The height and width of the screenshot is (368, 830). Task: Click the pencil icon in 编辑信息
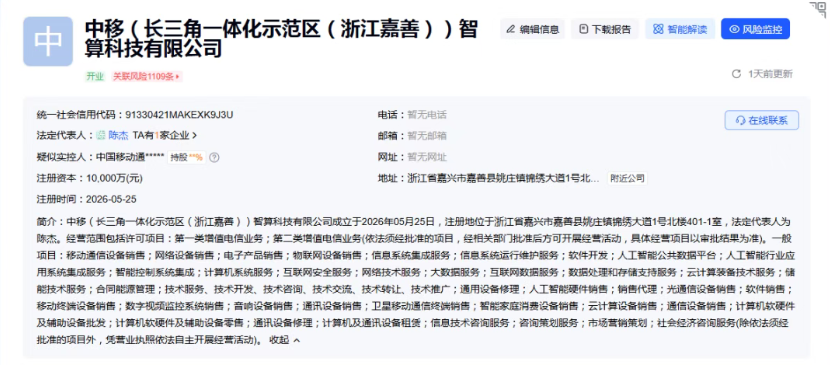(510, 29)
